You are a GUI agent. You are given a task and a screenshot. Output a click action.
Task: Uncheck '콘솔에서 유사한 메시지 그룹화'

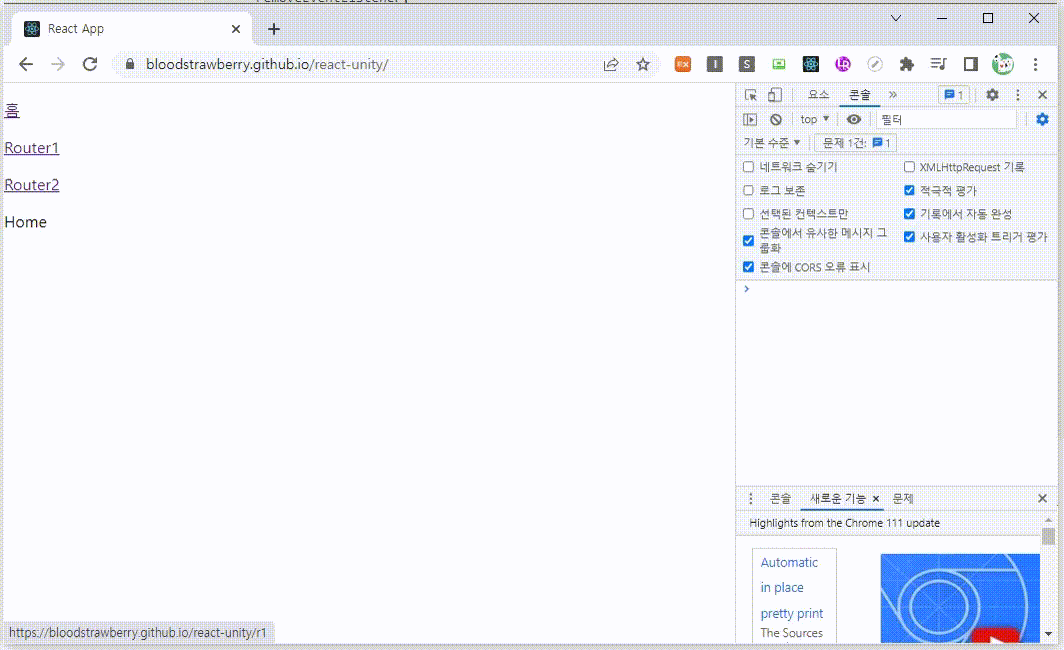point(748,240)
